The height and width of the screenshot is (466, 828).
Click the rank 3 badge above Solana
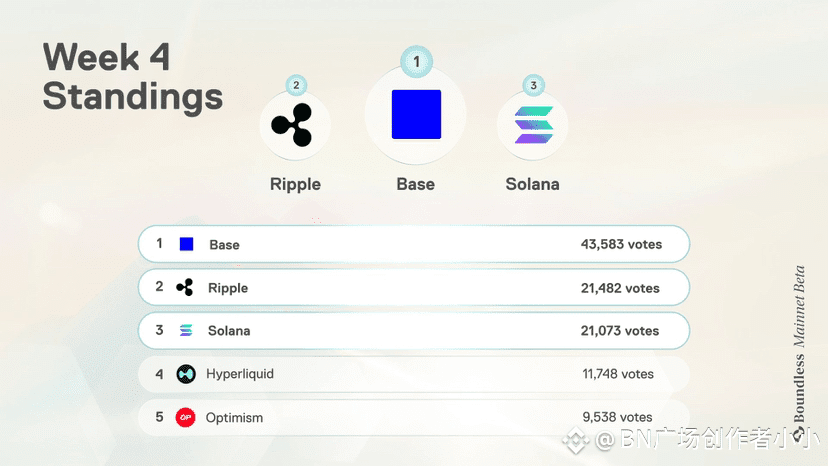point(533,85)
